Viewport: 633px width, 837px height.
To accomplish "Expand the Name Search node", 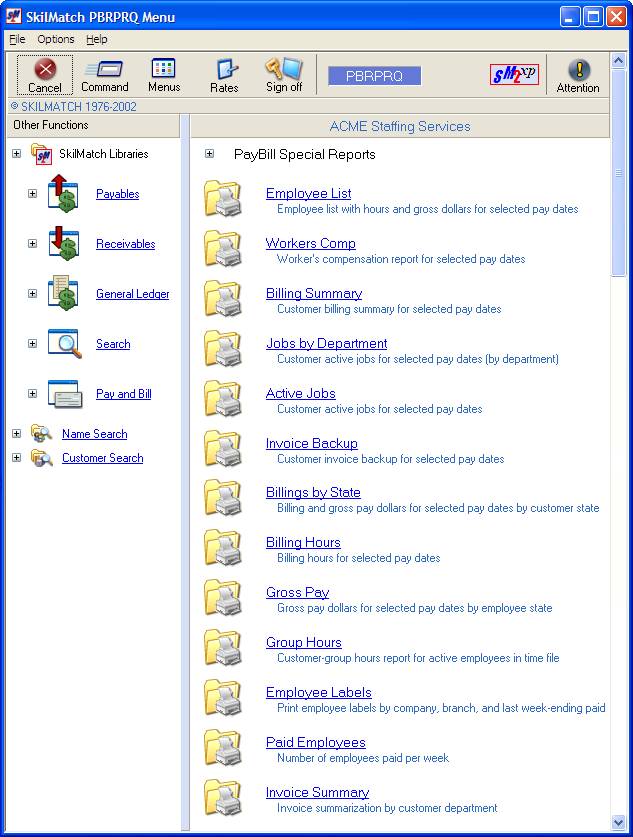I will (x=17, y=433).
